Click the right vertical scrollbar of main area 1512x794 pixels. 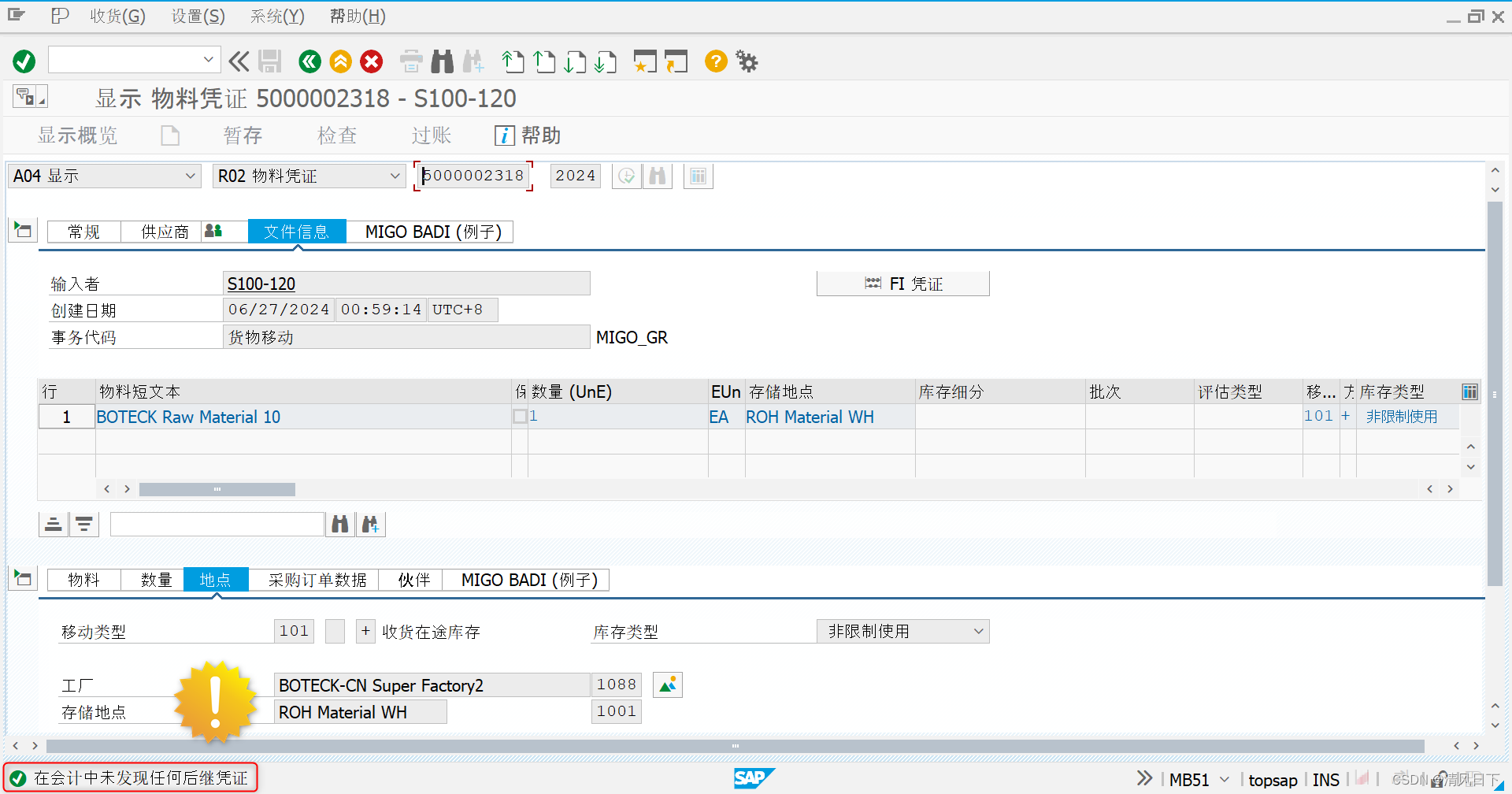click(x=1495, y=394)
